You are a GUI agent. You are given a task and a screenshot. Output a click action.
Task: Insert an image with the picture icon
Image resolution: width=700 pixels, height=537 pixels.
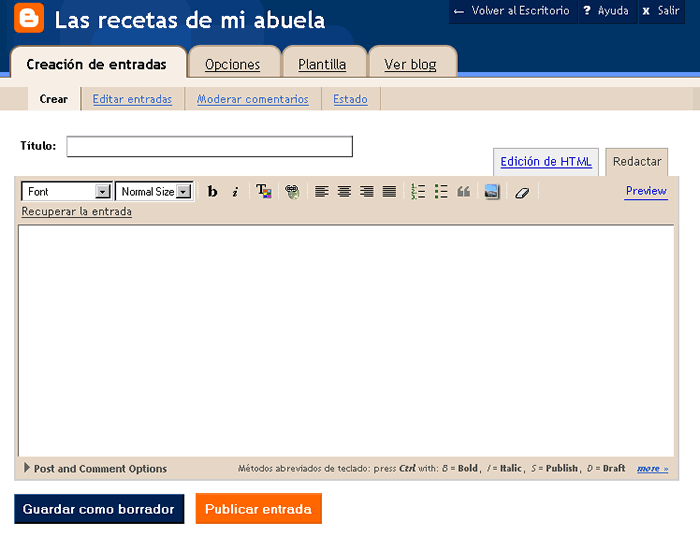492,191
